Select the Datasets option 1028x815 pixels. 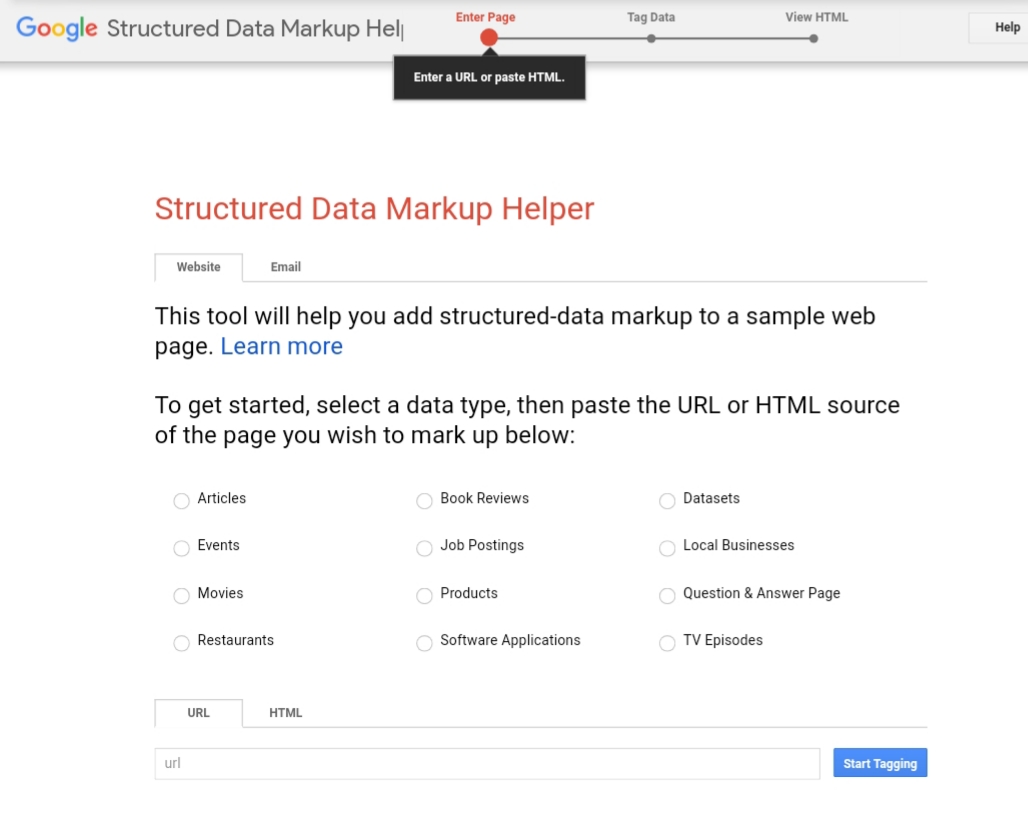click(667, 500)
